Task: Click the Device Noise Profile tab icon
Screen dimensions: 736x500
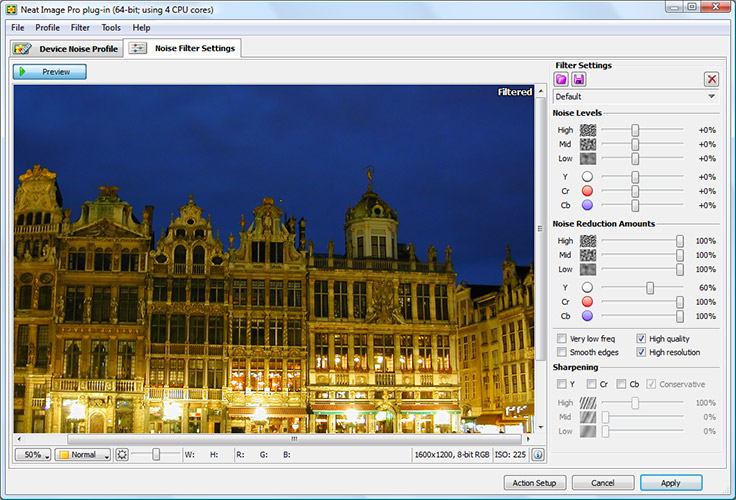Action: [23, 49]
